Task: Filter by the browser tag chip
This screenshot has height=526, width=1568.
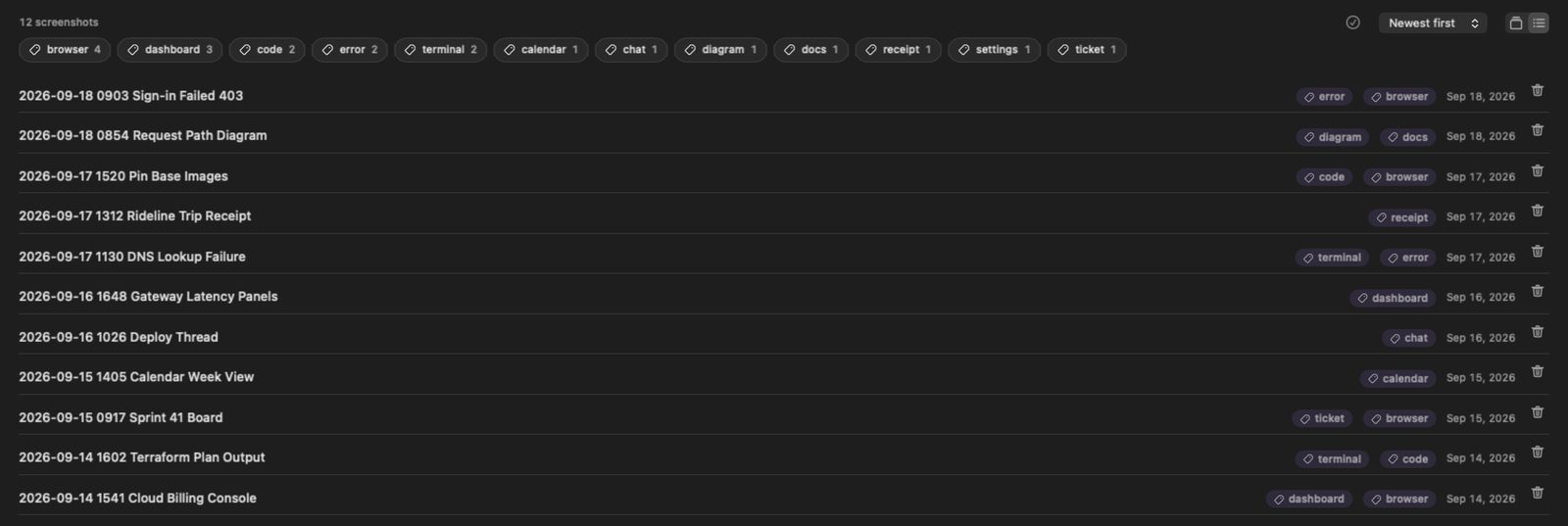Action: [x=65, y=49]
